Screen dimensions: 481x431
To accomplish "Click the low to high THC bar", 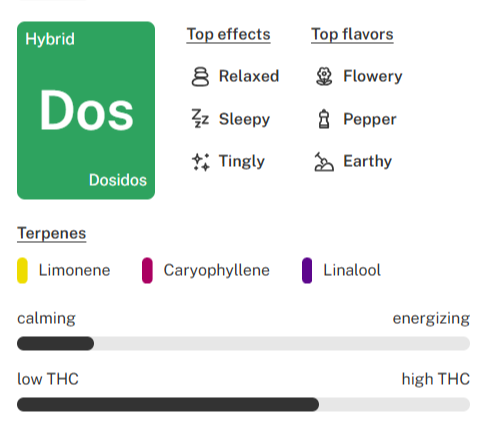I will click(x=243, y=404).
